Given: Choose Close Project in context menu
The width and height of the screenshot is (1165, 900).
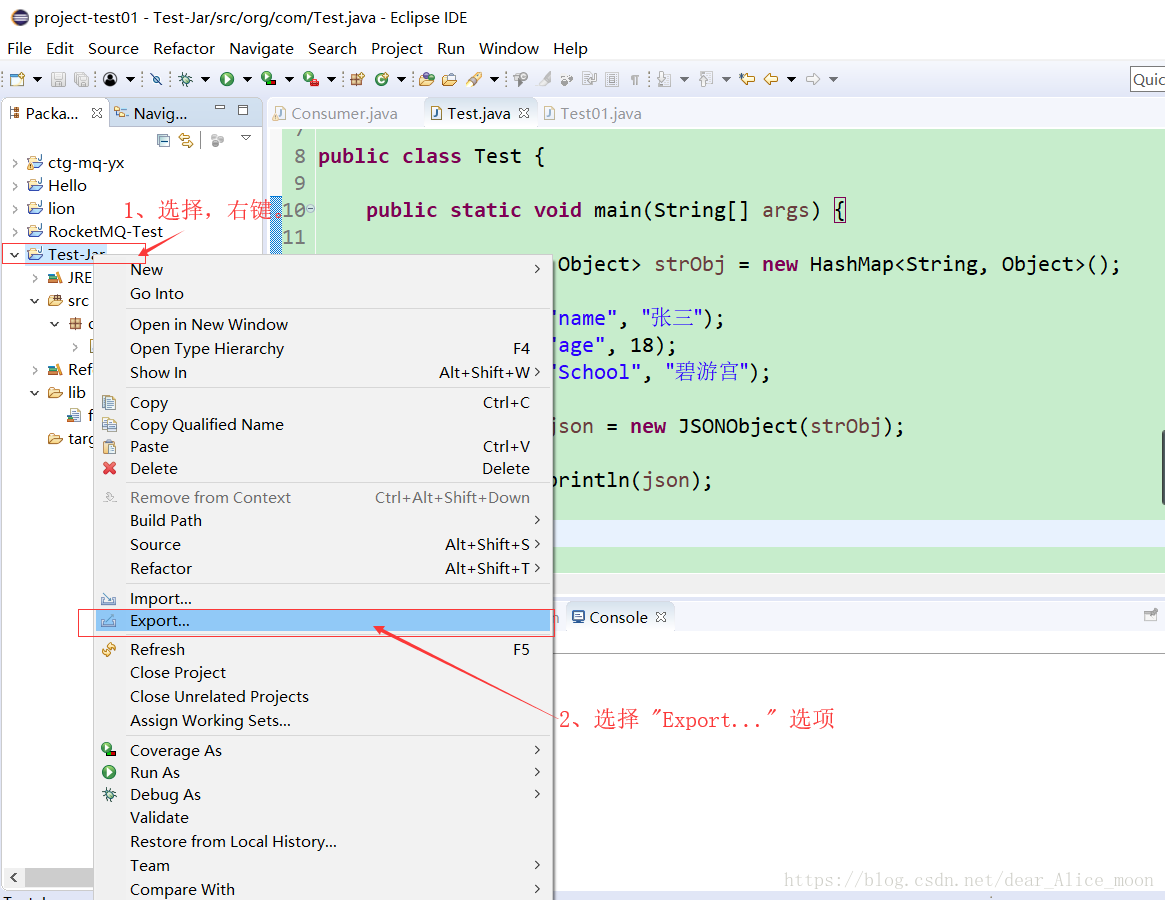Looking at the screenshot, I should pos(323,673).
